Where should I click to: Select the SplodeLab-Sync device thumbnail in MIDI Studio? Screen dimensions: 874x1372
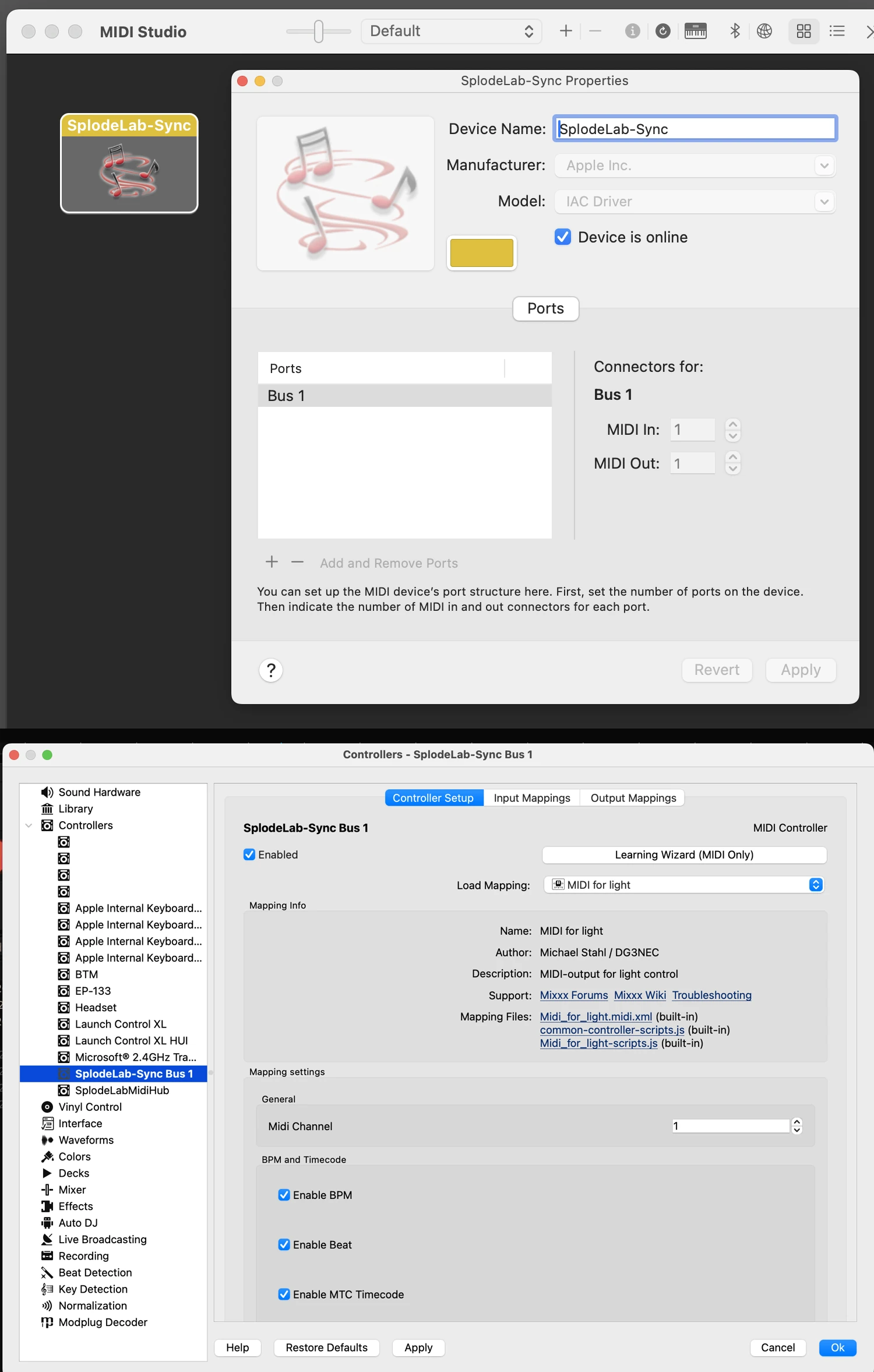coord(129,163)
